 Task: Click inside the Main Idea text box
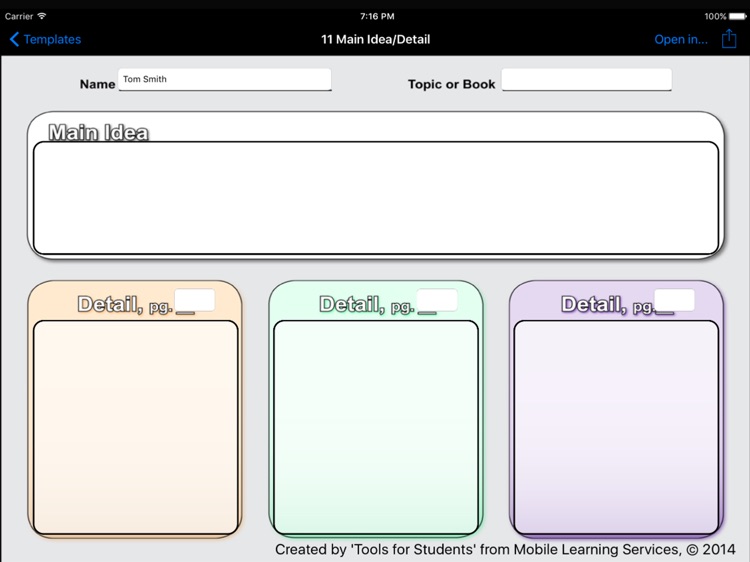tap(376, 198)
